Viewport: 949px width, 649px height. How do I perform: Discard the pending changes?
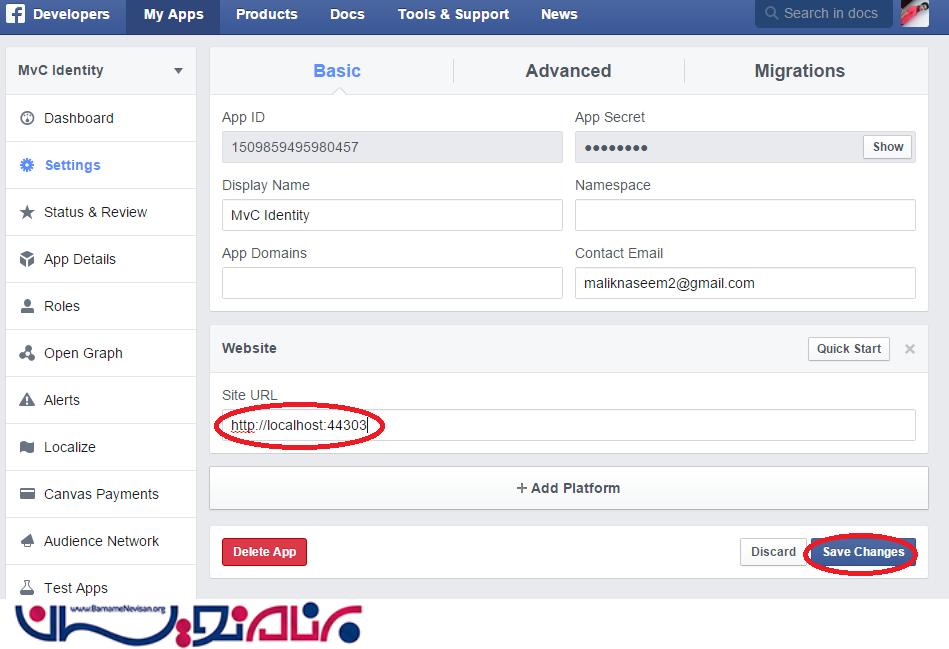(x=773, y=552)
